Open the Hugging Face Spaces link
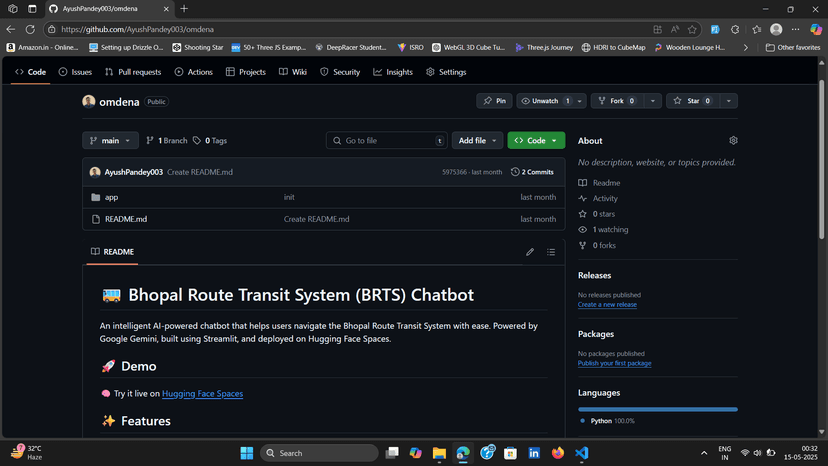The width and height of the screenshot is (828, 466). (x=202, y=394)
